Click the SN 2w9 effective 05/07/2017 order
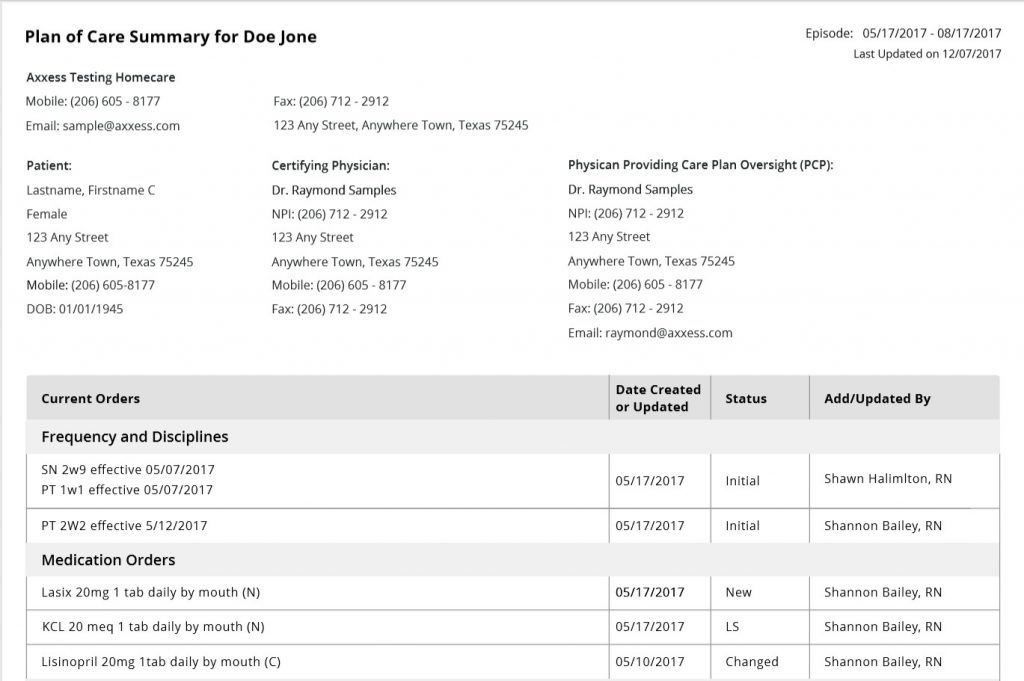 pos(128,470)
